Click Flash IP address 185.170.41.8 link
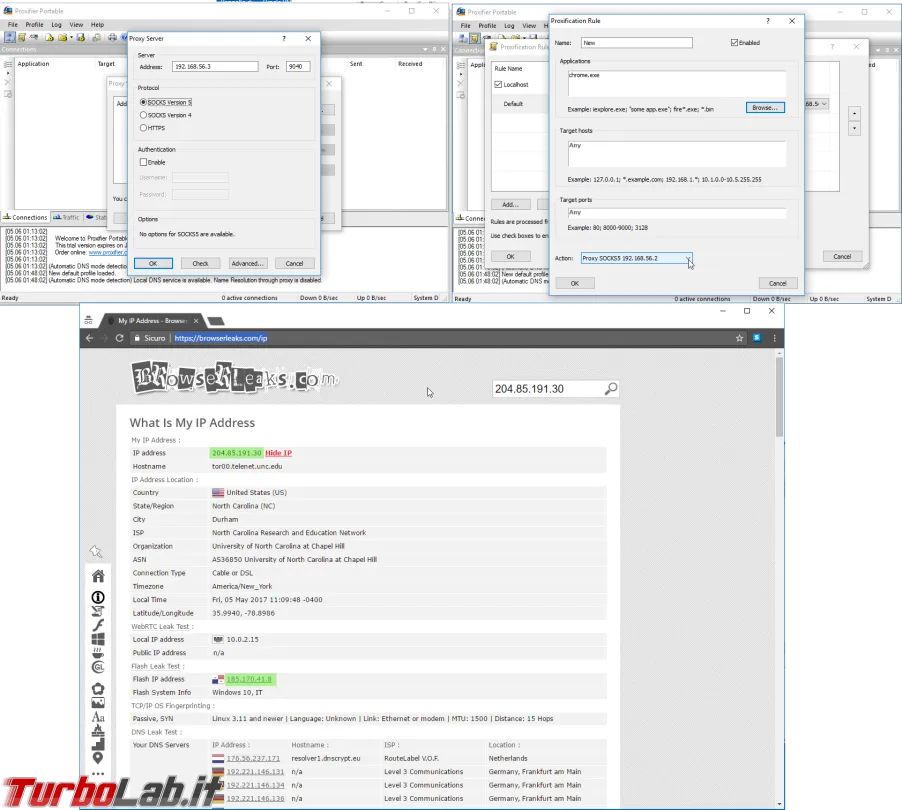 (x=249, y=679)
